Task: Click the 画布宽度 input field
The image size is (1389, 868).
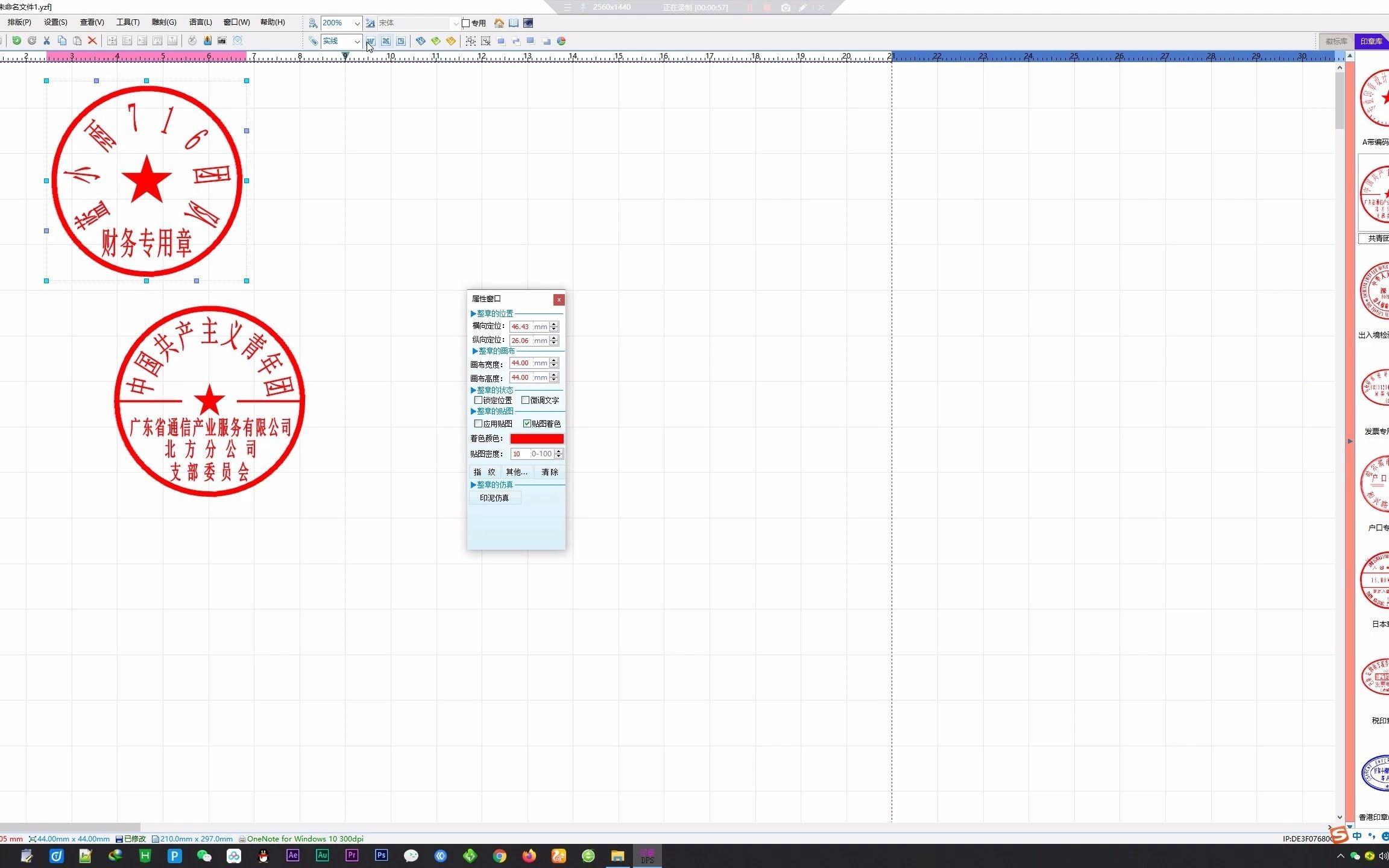Action: (521, 363)
